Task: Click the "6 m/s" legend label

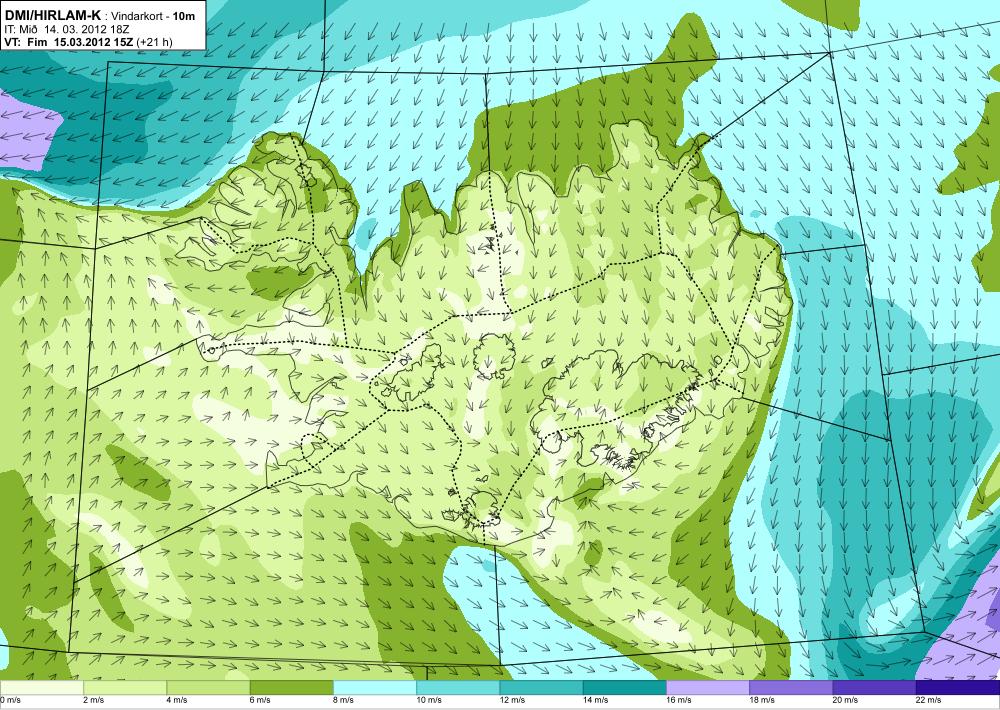Action: point(261,700)
